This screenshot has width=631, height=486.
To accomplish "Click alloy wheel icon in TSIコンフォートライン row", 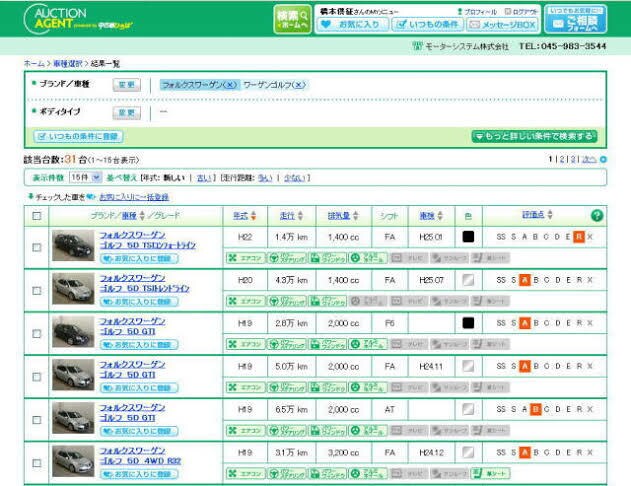I will (x=368, y=258).
